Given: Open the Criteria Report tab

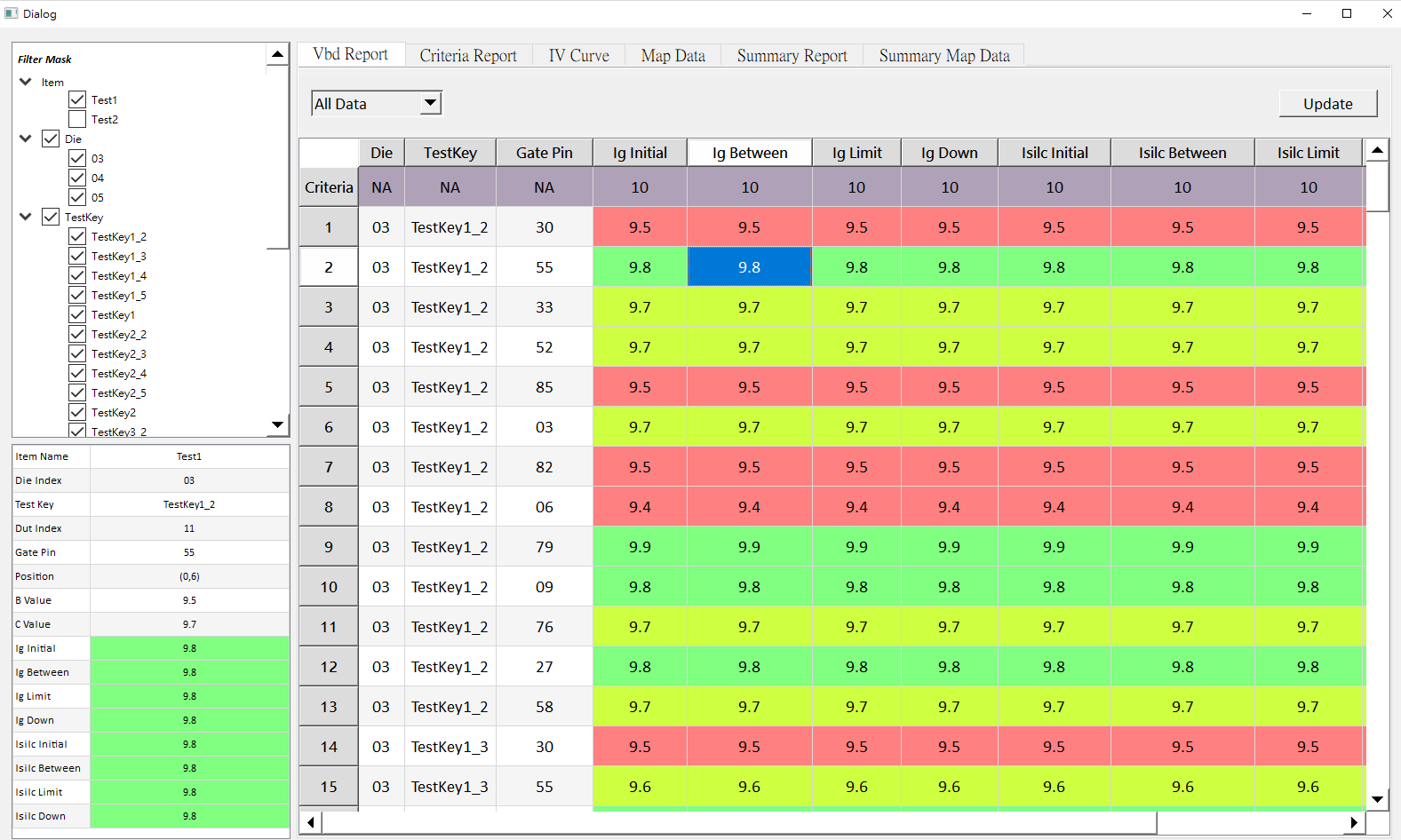Looking at the screenshot, I should click(468, 55).
